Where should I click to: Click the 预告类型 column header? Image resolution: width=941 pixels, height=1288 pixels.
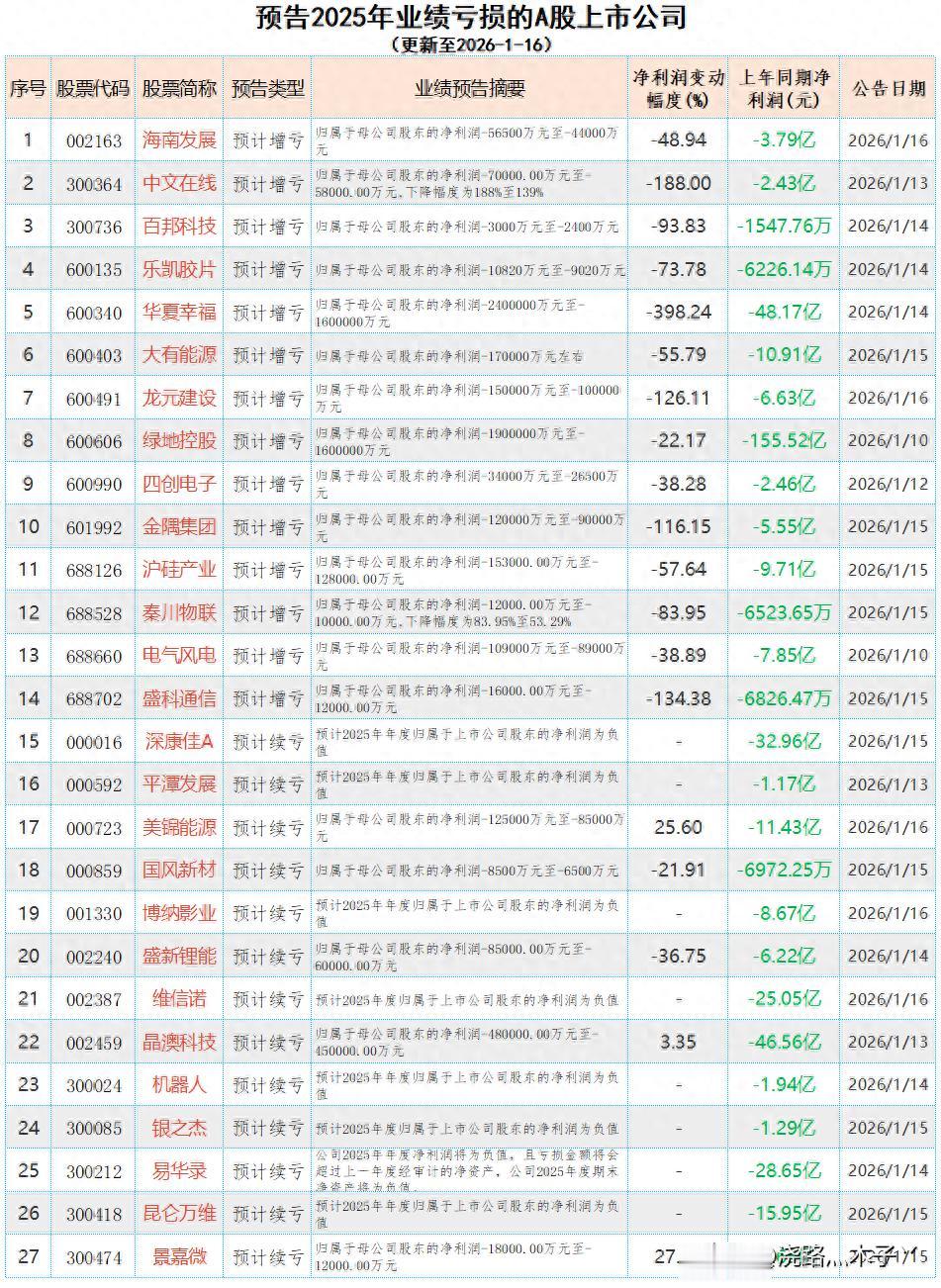click(x=268, y=88)
